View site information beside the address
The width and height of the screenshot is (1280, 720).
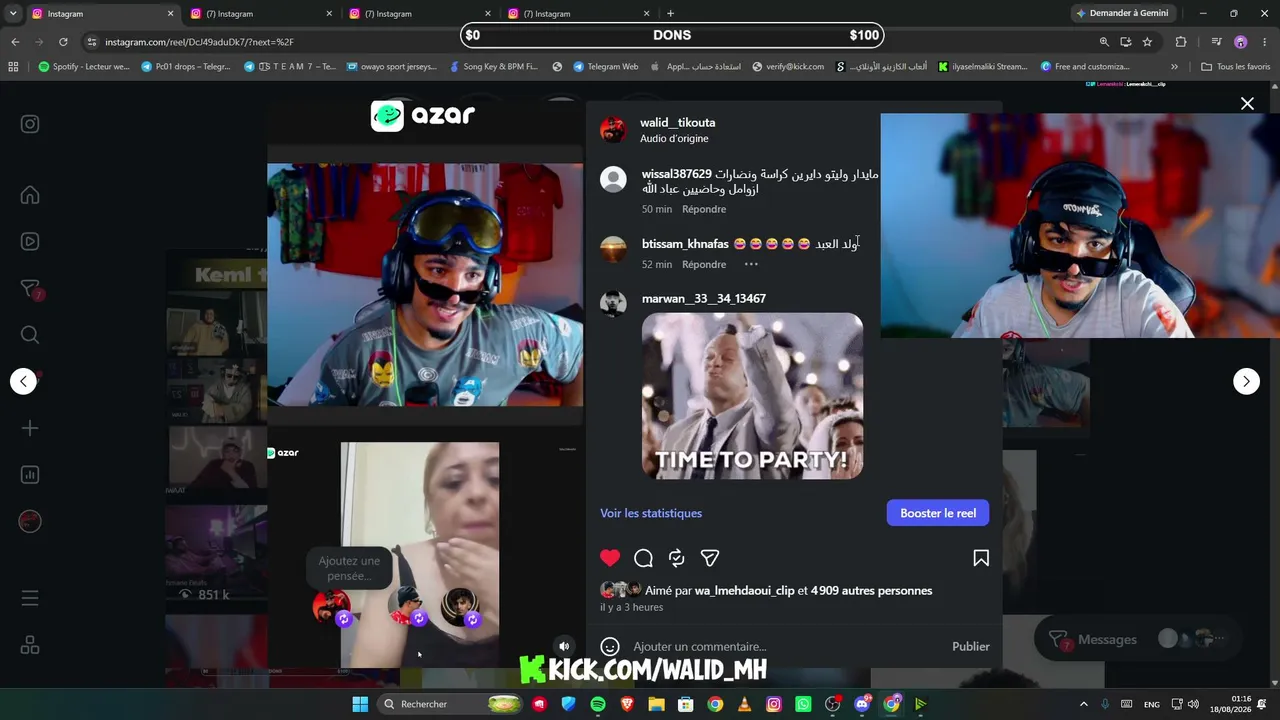(92, 42)
